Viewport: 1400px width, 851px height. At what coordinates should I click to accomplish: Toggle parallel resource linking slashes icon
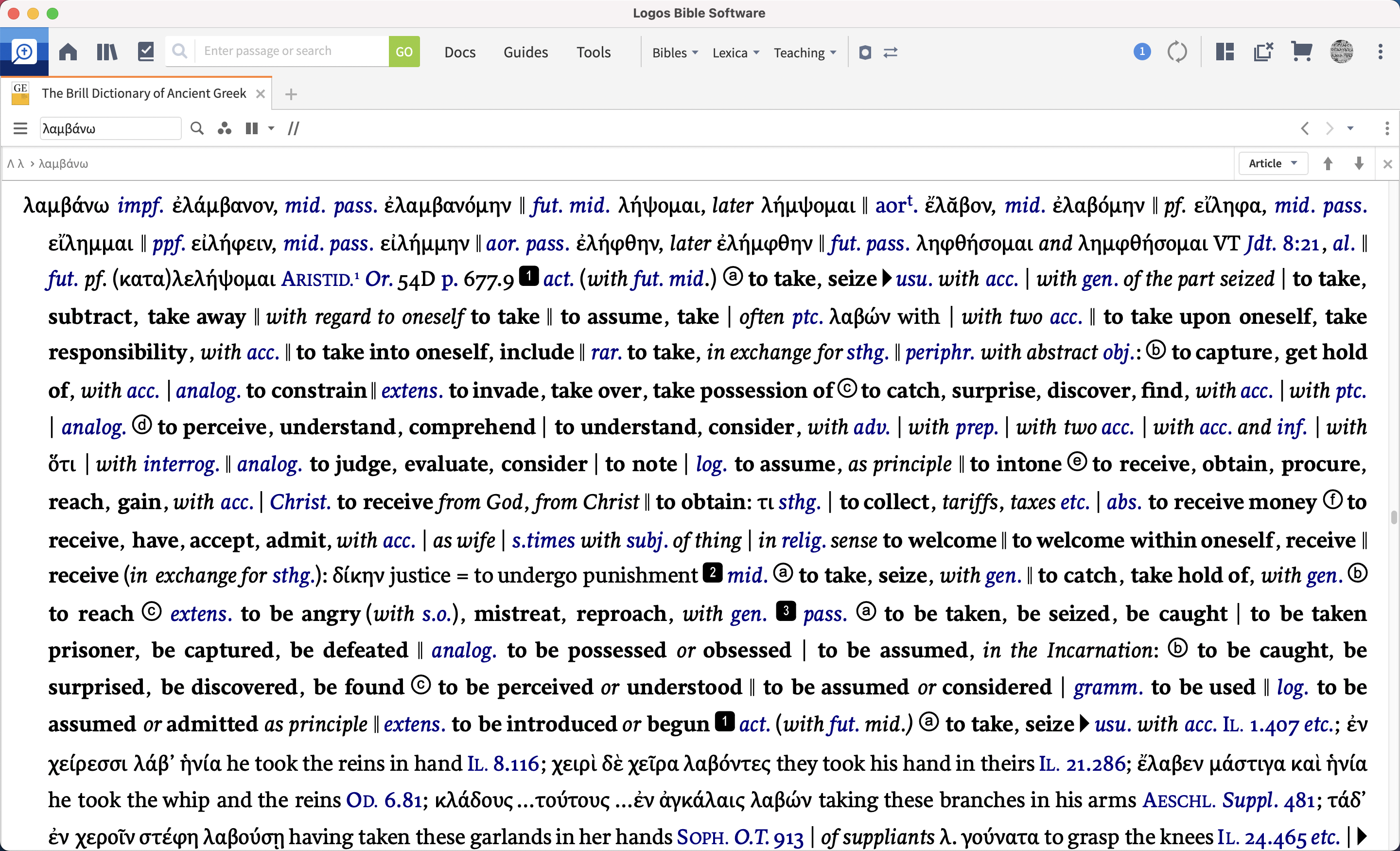293,128
